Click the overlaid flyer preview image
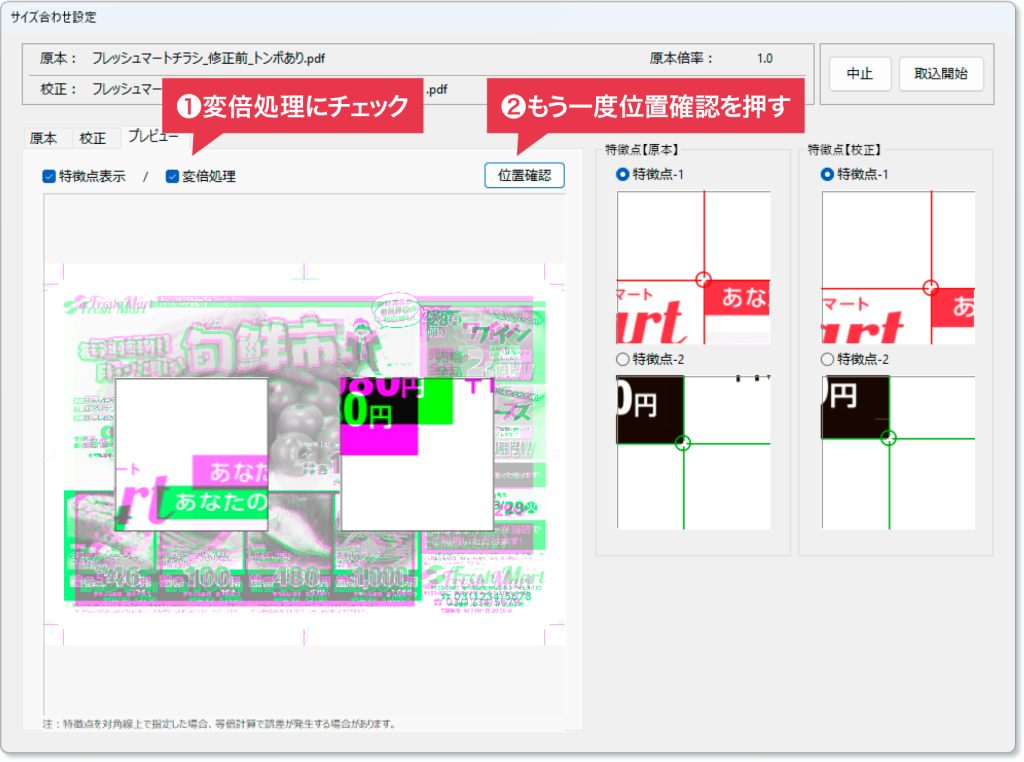Image resolution: width=1024 pixels, height=762 pixels. point(304,454)
